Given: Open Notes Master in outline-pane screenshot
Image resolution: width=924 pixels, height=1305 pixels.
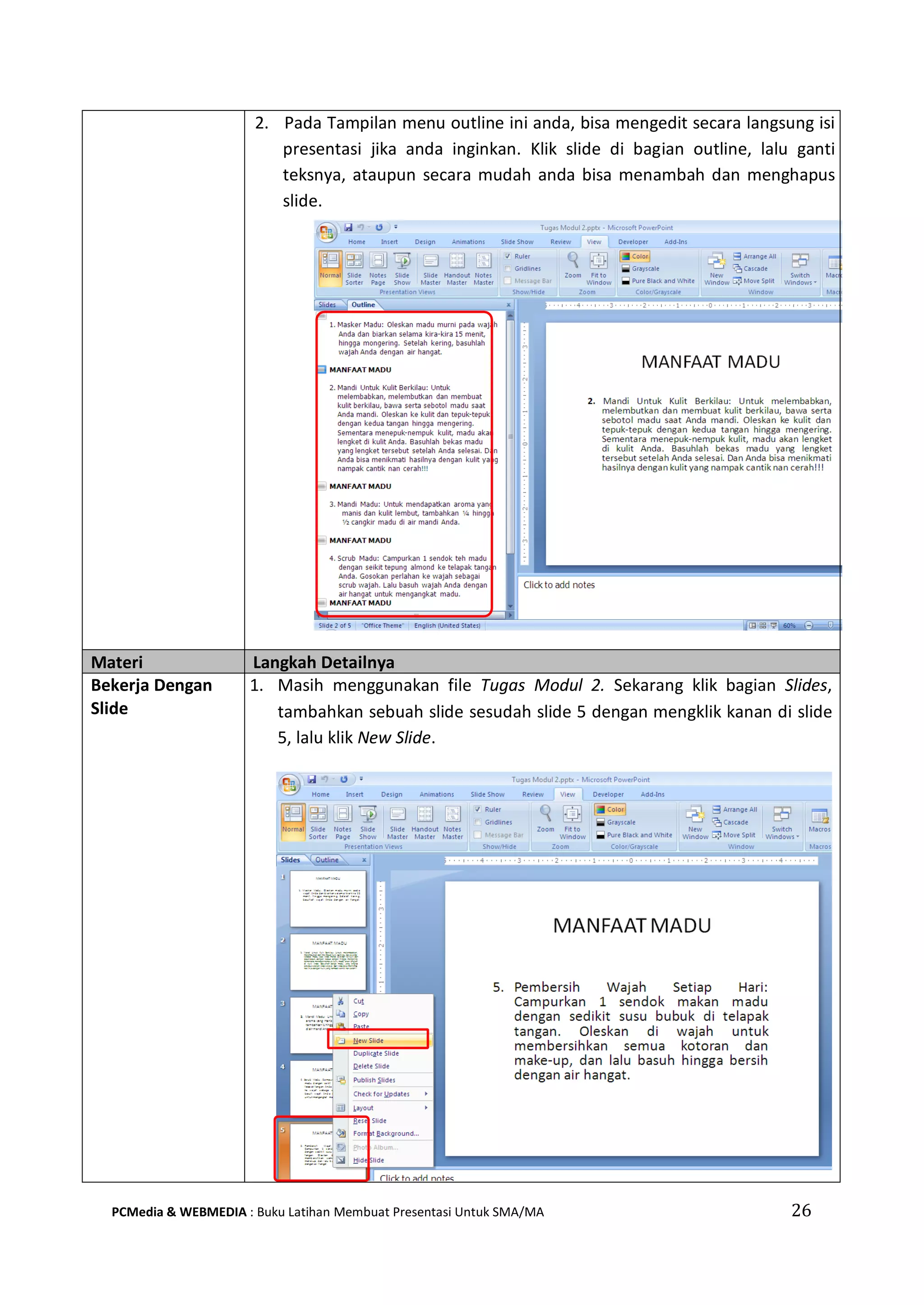Looking at the screenshot, I should (x=484, y=268).
